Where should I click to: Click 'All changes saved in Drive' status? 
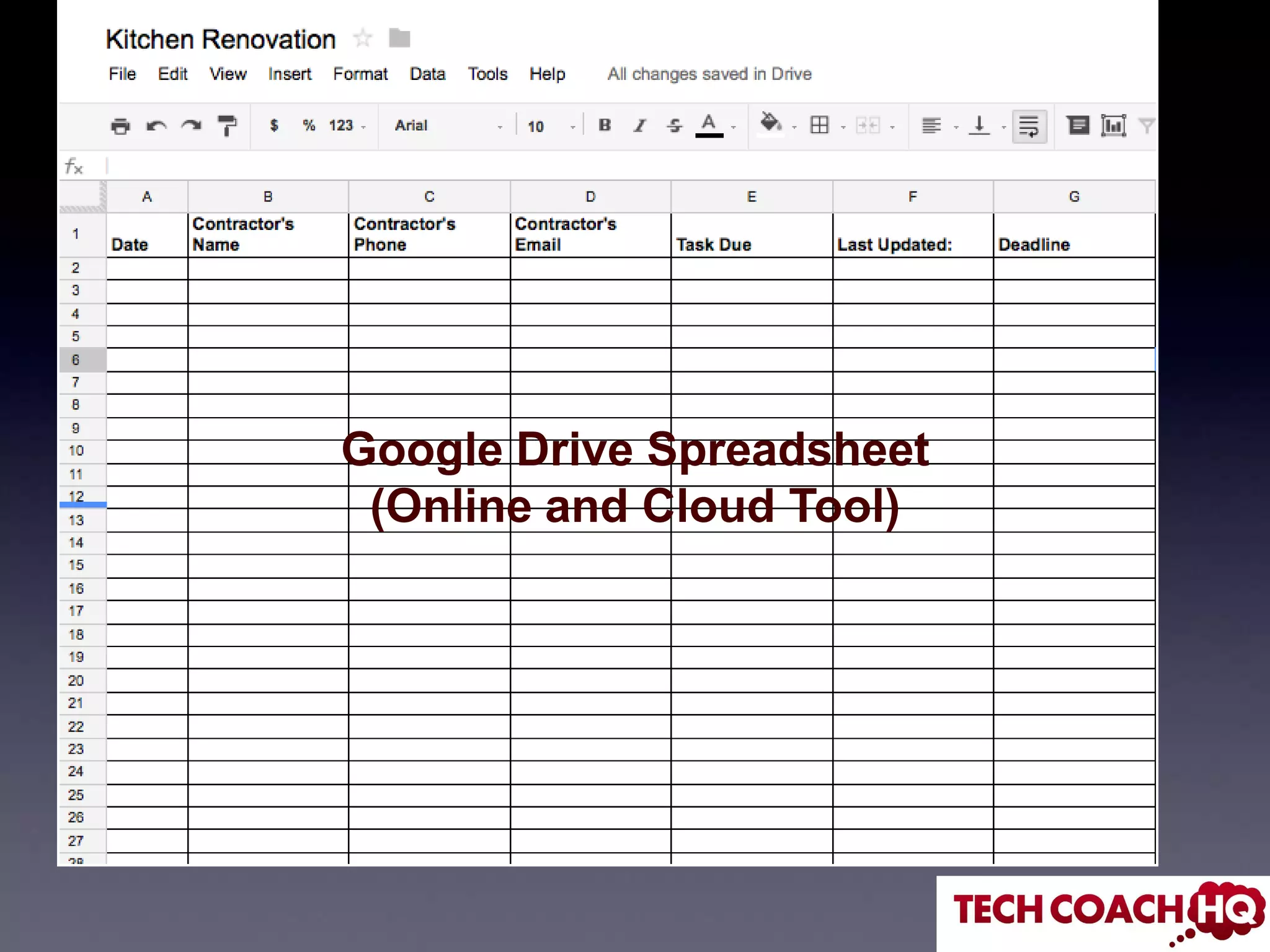pyautogui.click(x=709, y=74)
